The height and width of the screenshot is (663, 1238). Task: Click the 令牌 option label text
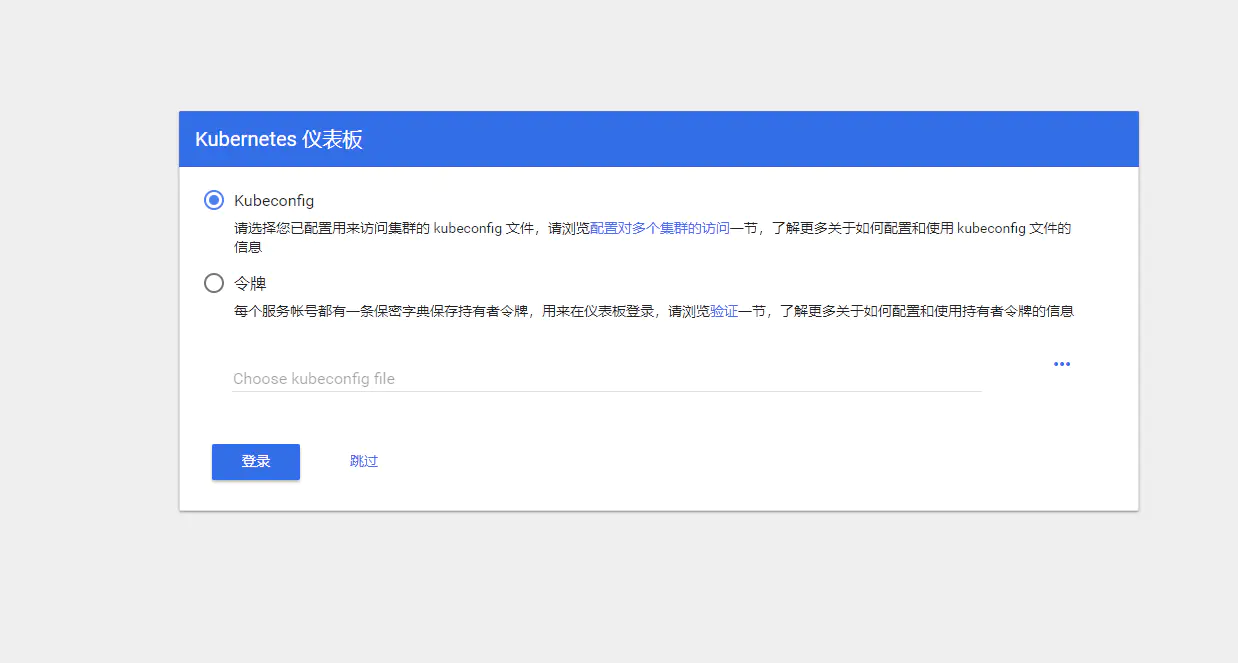[250, 283]
